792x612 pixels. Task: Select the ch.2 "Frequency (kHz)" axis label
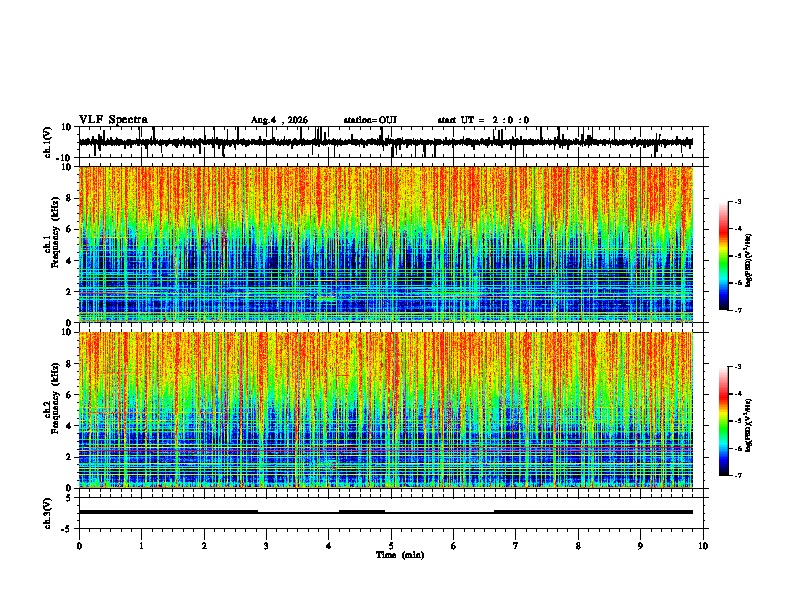[x=55, y=398]
